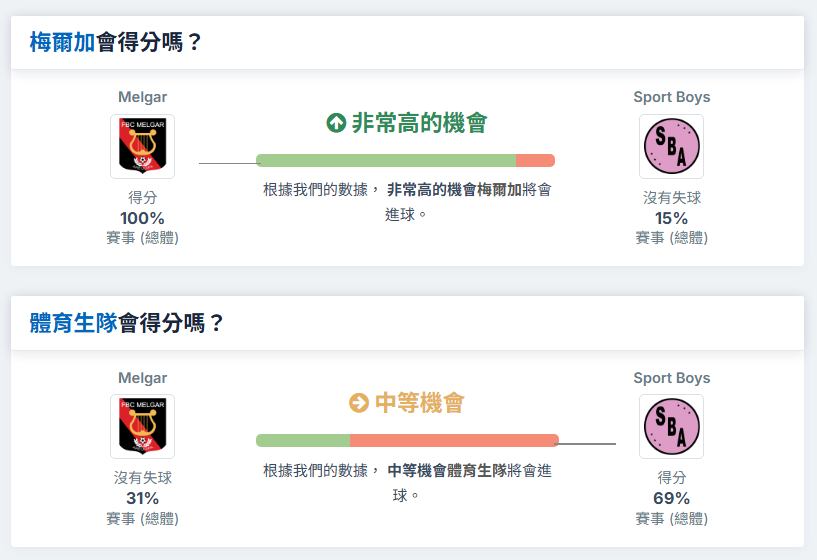
Task: Open the 體育生隊 link in second heading
Action: pos(73,323)
